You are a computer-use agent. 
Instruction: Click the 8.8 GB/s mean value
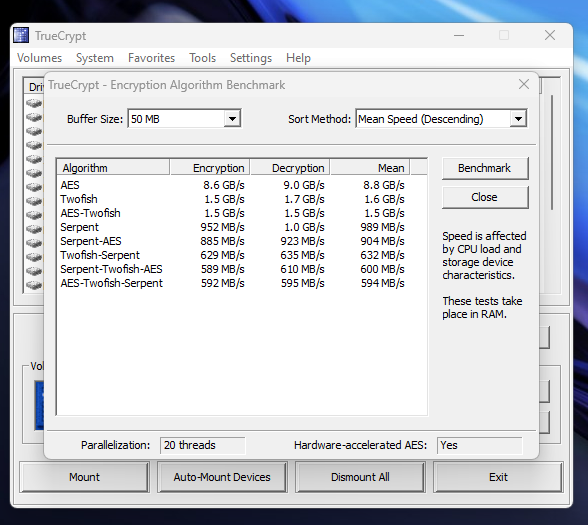(384, 185)
